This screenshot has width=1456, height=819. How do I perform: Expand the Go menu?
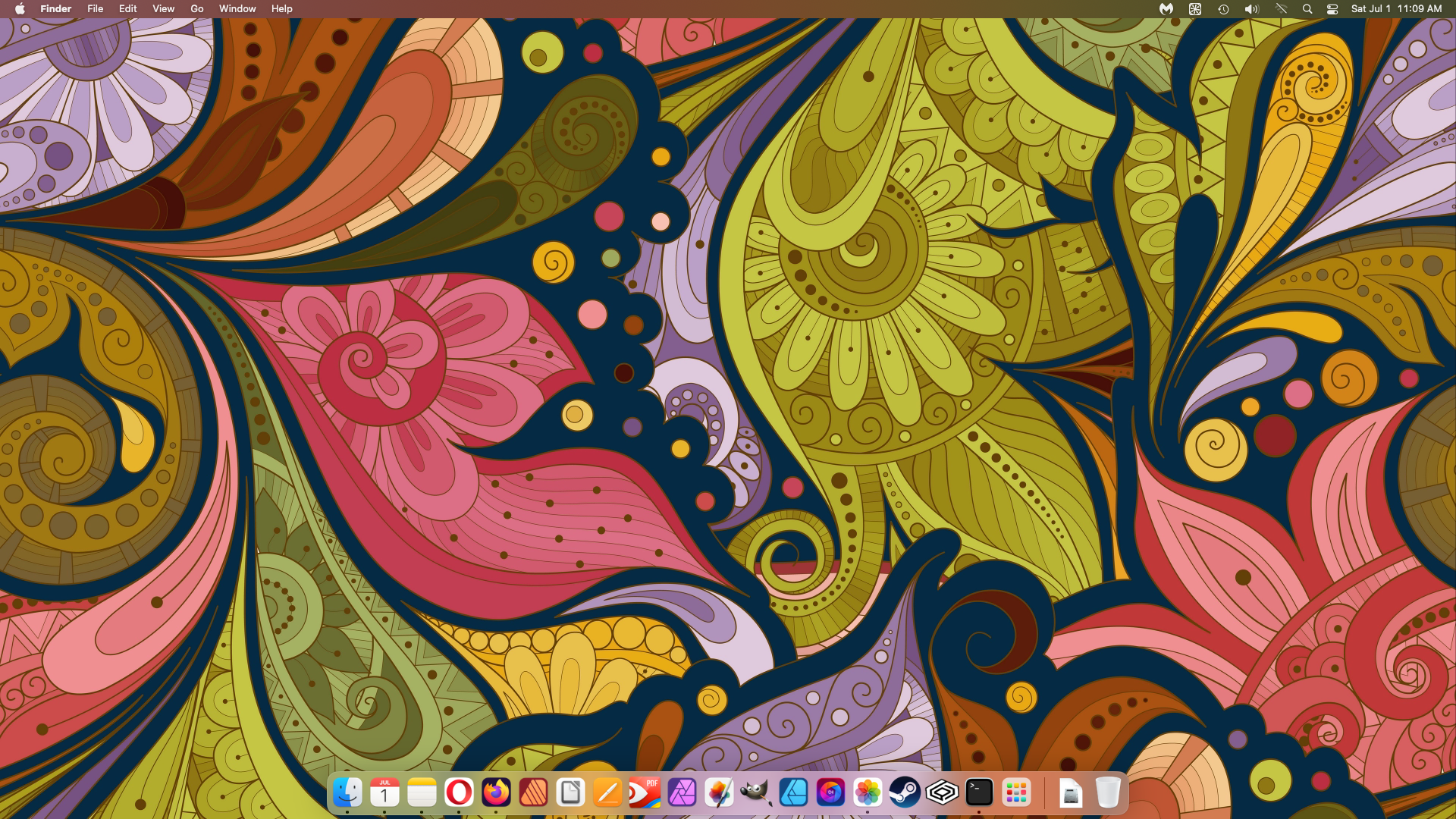click(197, 9)
